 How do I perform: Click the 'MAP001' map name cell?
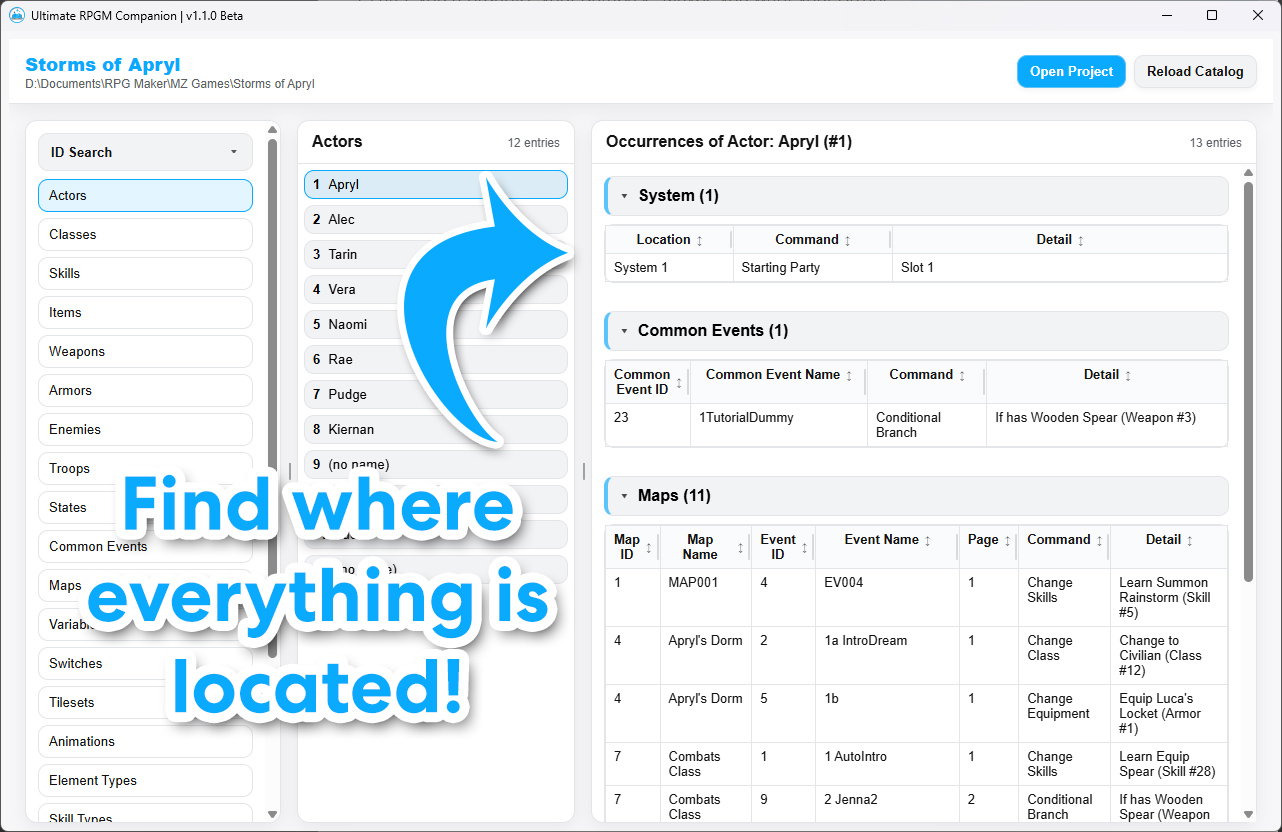click(706, 598)
